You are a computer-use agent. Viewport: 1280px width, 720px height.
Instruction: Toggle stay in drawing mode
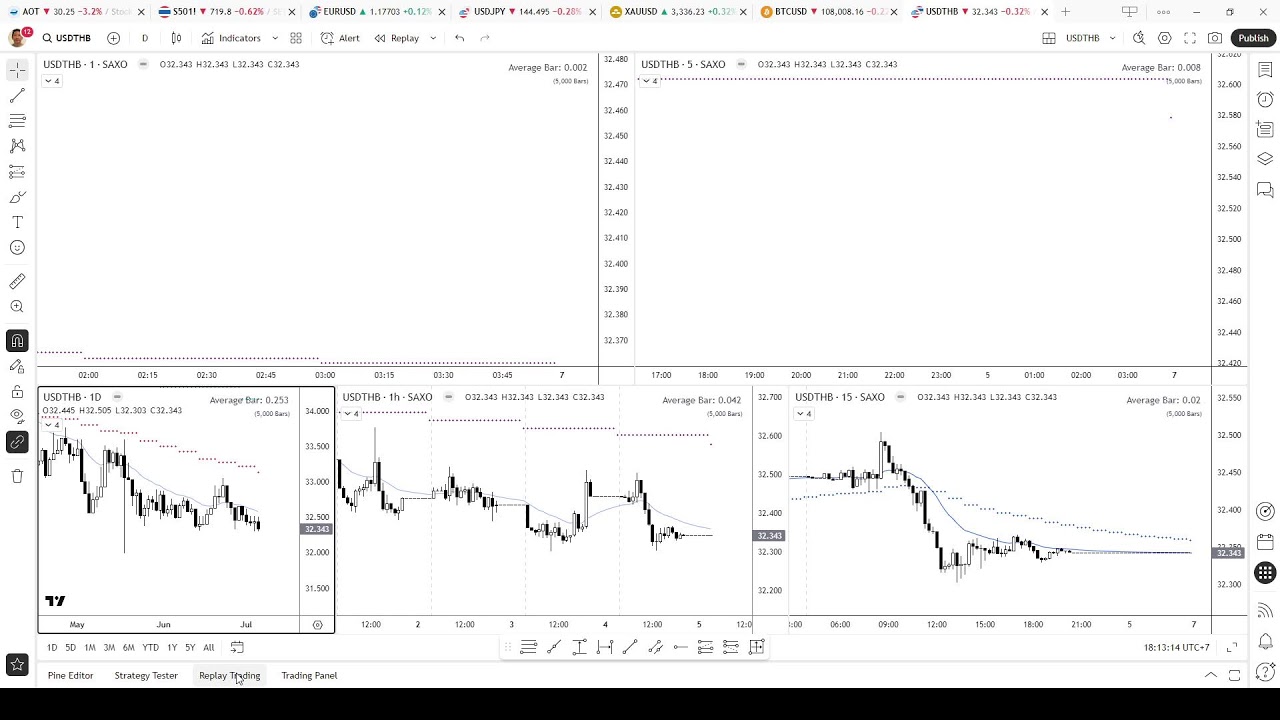[17, 366]
